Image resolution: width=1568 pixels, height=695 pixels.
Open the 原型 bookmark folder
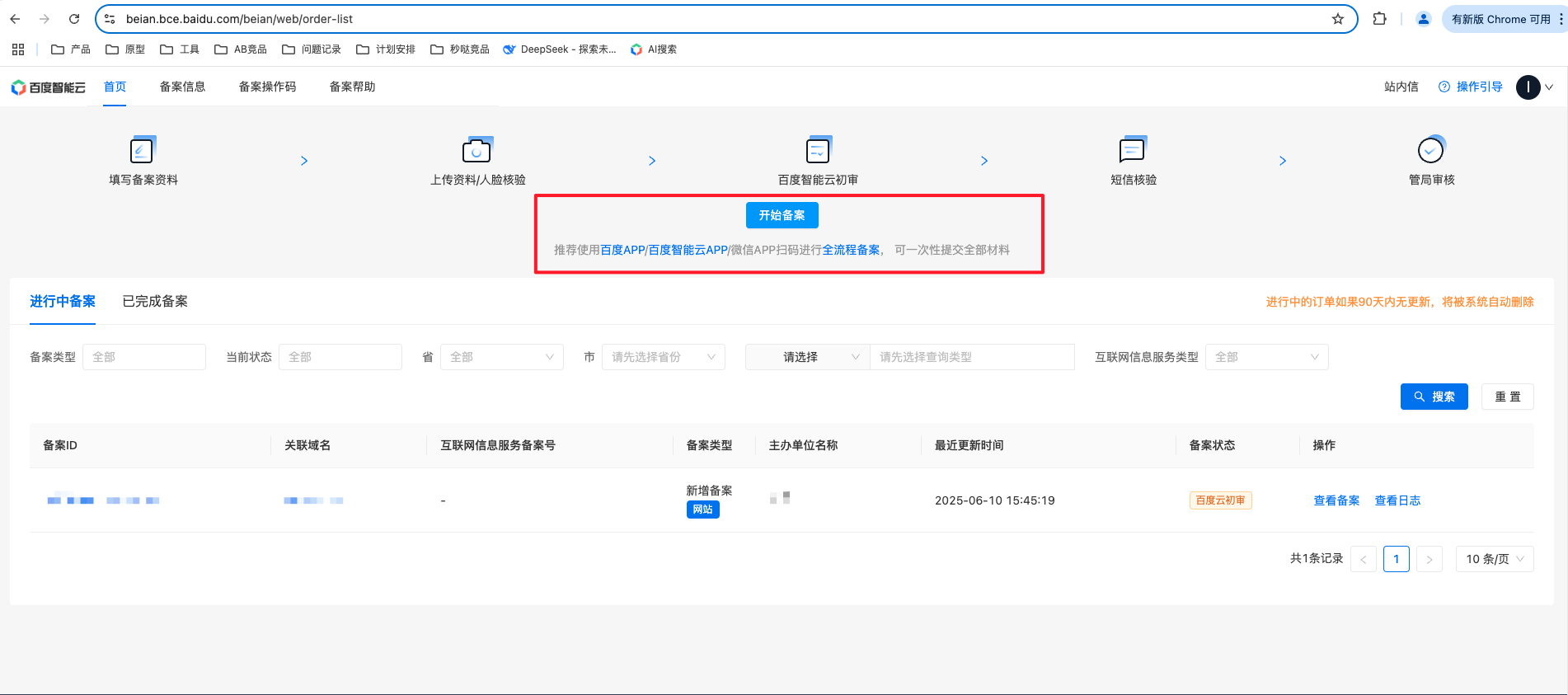[x=125, y=49]
